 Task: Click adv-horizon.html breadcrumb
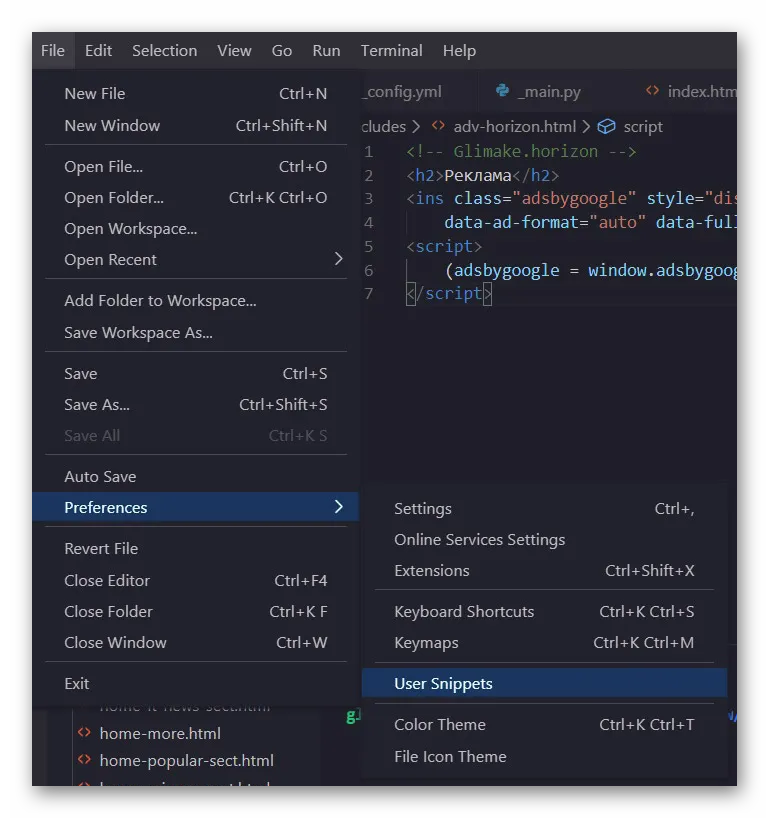coord(514,127)
